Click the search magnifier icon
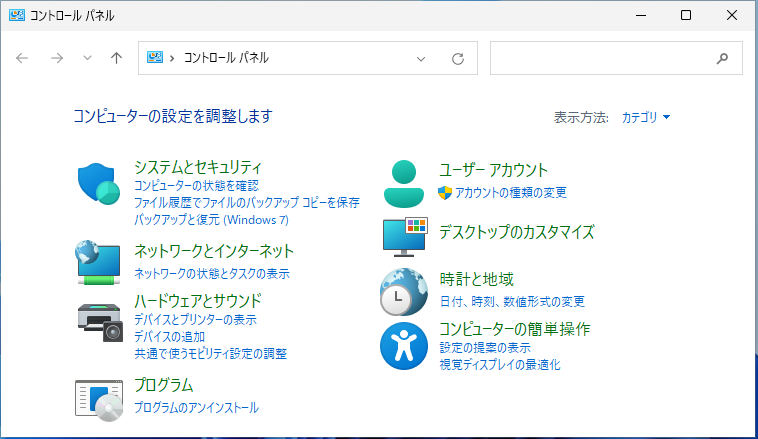 [x=722, y=59]
